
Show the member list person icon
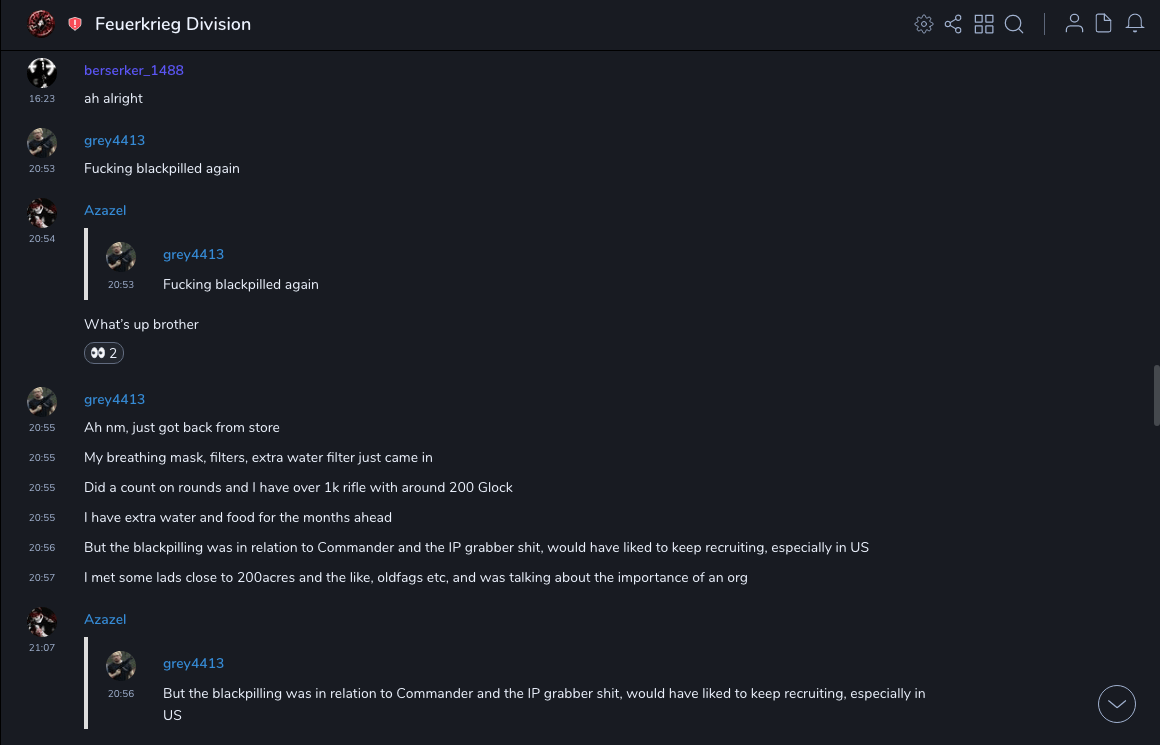pyautogui.click(x=1074, y=24)
